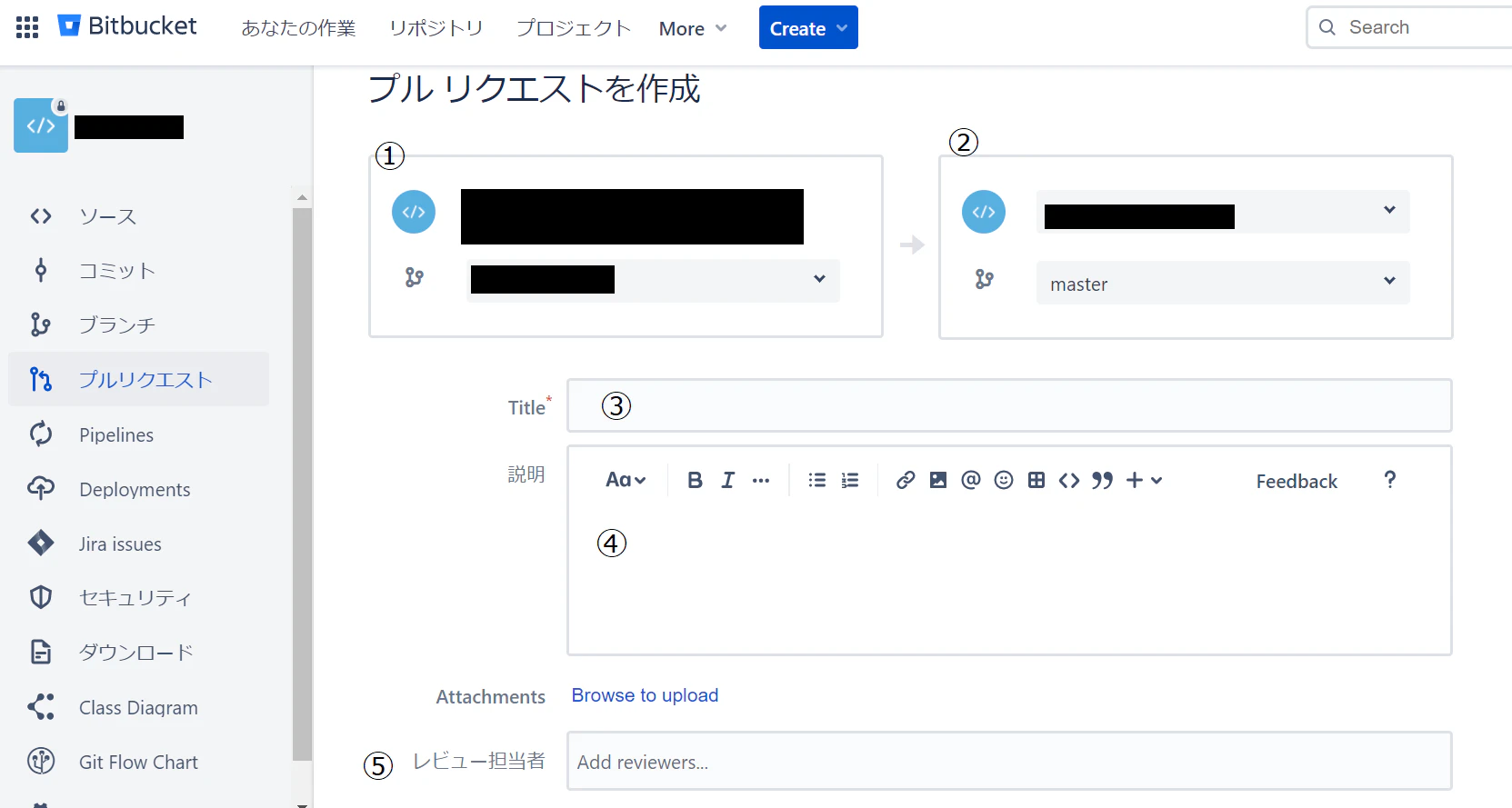
Task: Open the Create dropdown button
Action: point(808,27)
